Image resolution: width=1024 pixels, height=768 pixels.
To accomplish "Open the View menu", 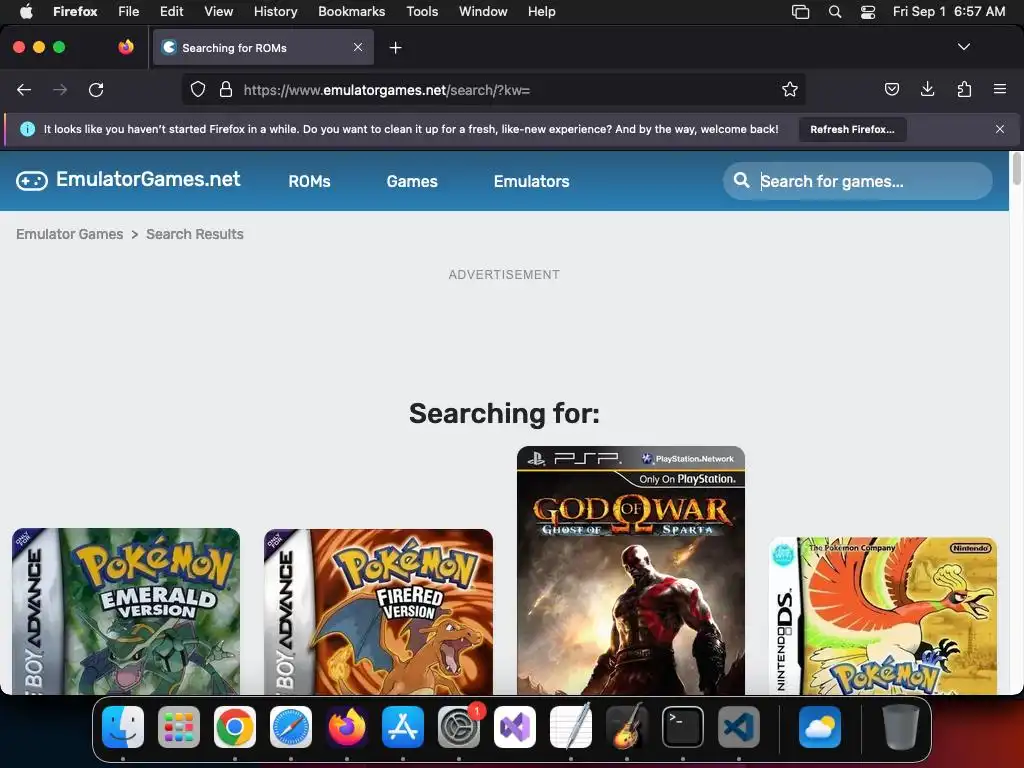I will click(x=218, y=11).
